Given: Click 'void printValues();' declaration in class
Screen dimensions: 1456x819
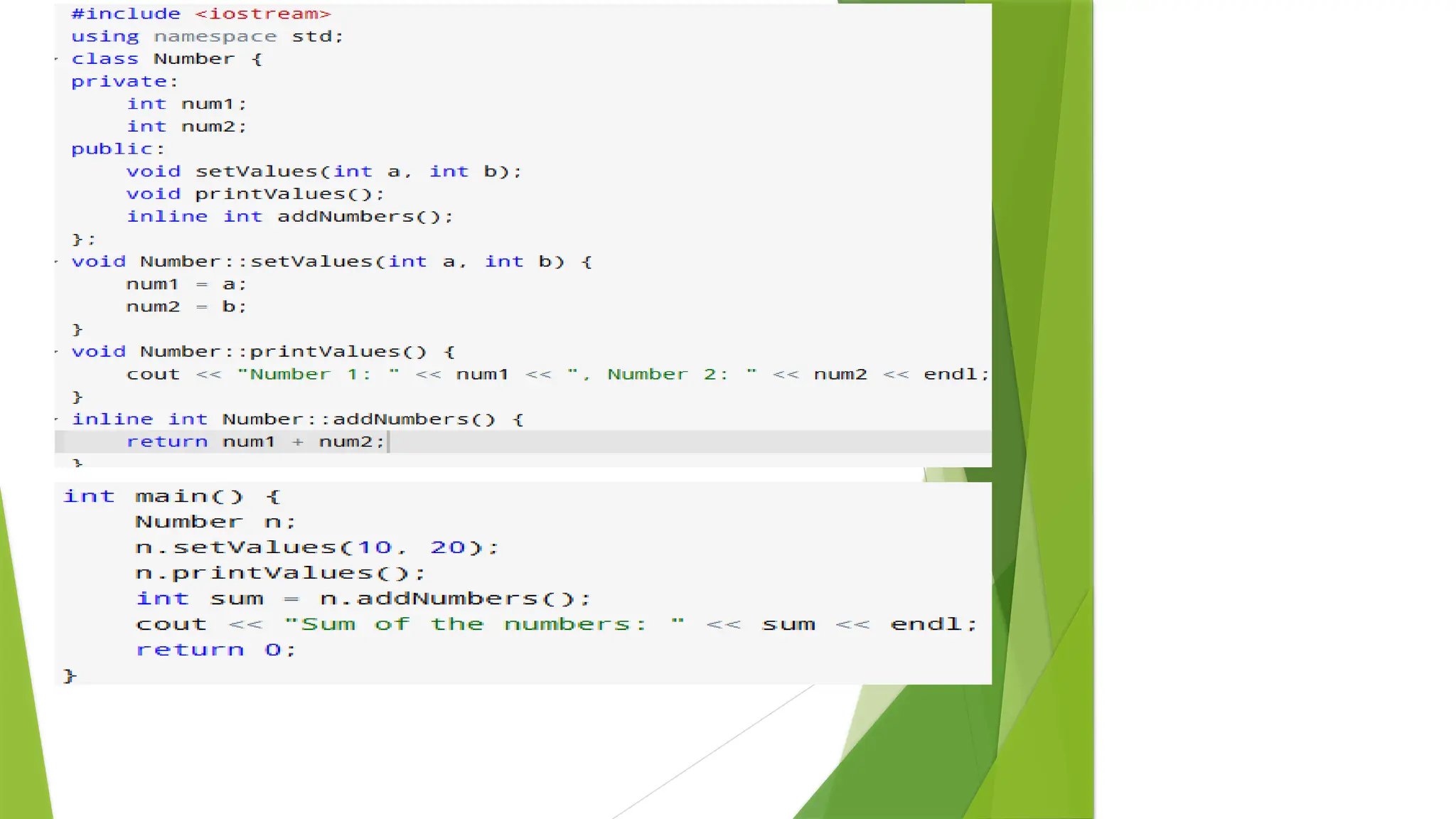Looking at the screenshot, I should [x=255, y=194].
